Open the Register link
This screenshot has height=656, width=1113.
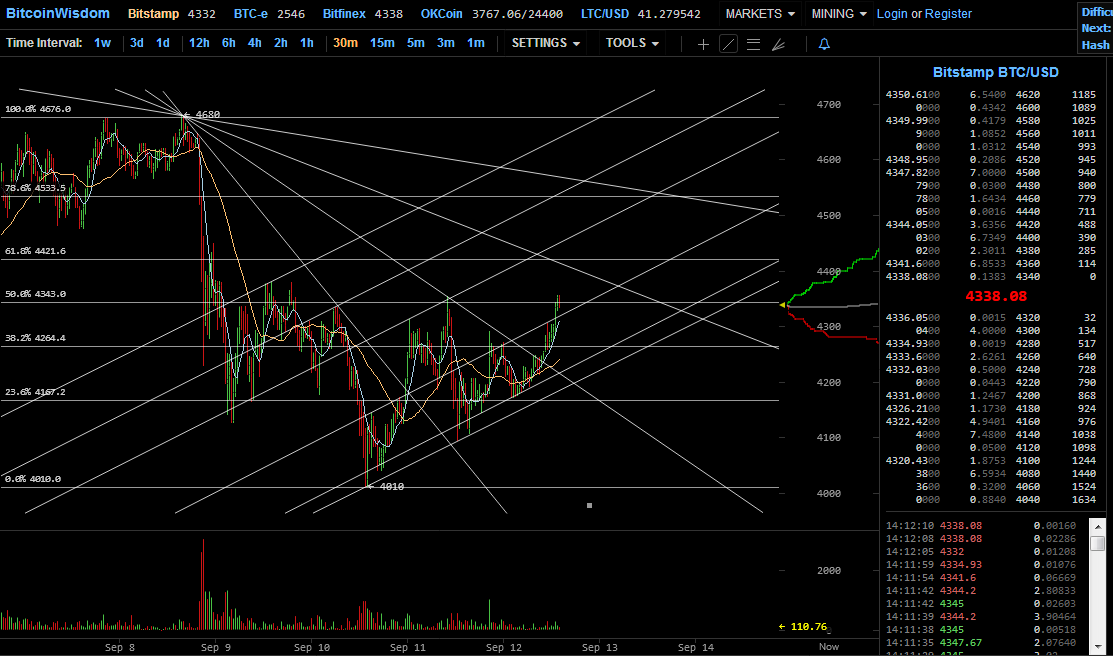[x=948, y=13]
